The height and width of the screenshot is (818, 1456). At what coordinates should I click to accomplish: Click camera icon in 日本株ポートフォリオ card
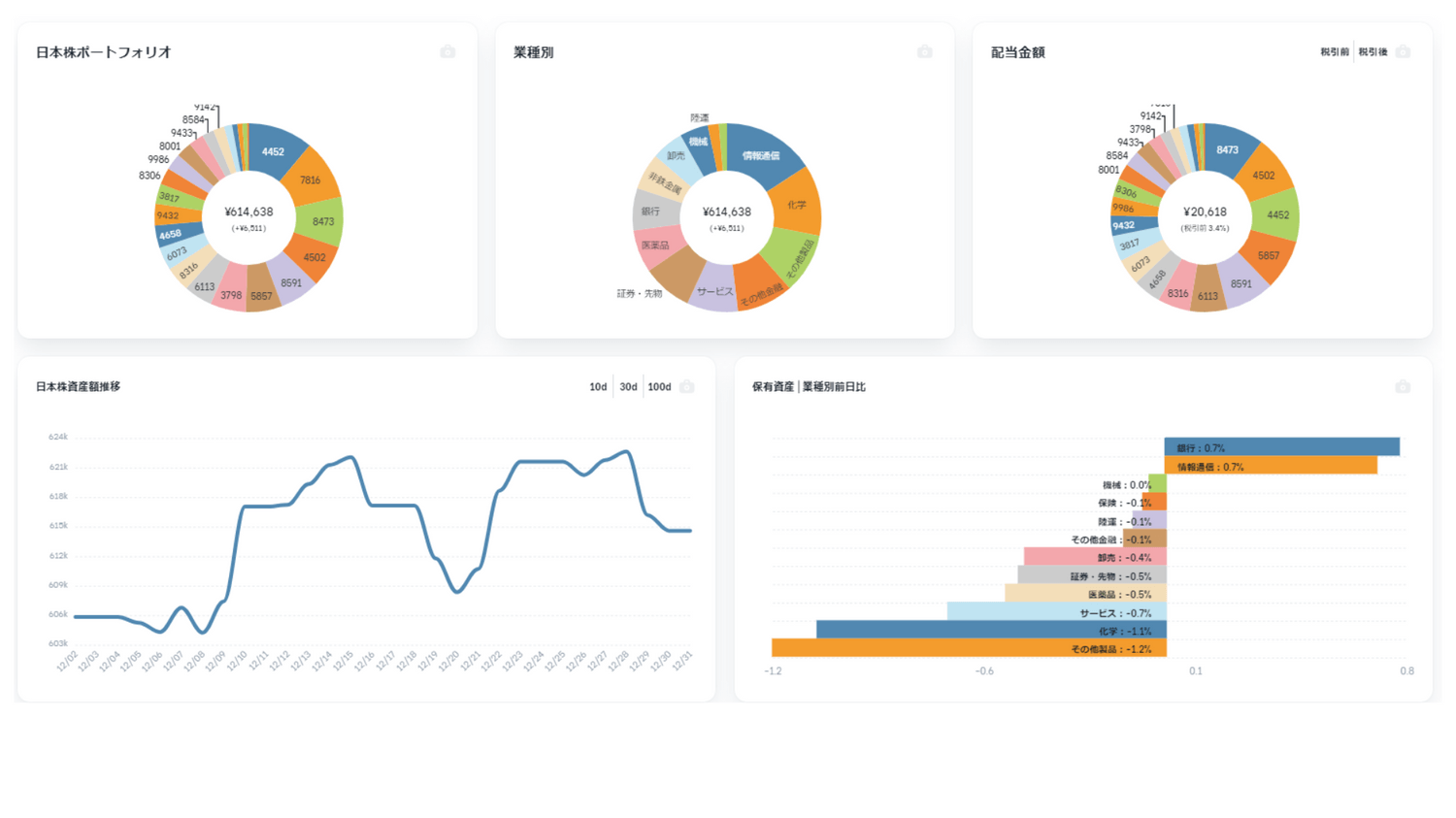coord(447,51)
